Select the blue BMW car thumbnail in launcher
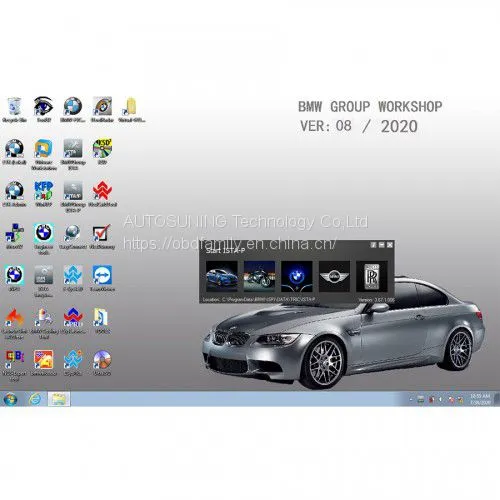 pyautogui.click(x=222, y=277)
